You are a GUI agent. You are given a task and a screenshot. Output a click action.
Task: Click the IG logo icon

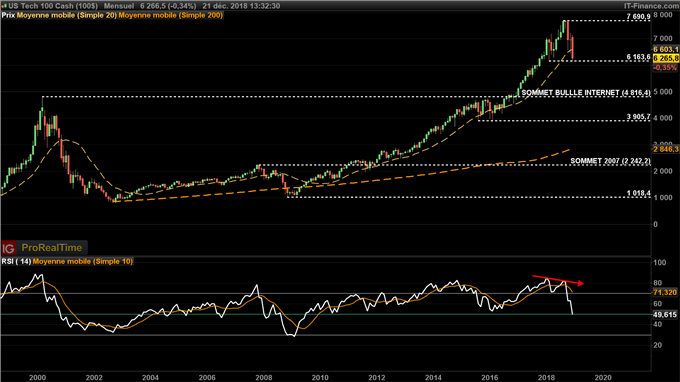click(x=9, y=248)
